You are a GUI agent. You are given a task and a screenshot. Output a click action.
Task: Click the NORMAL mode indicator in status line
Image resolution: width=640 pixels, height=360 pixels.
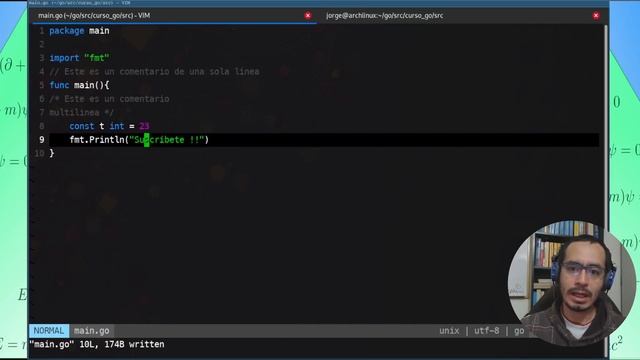(x=49, y=331)
